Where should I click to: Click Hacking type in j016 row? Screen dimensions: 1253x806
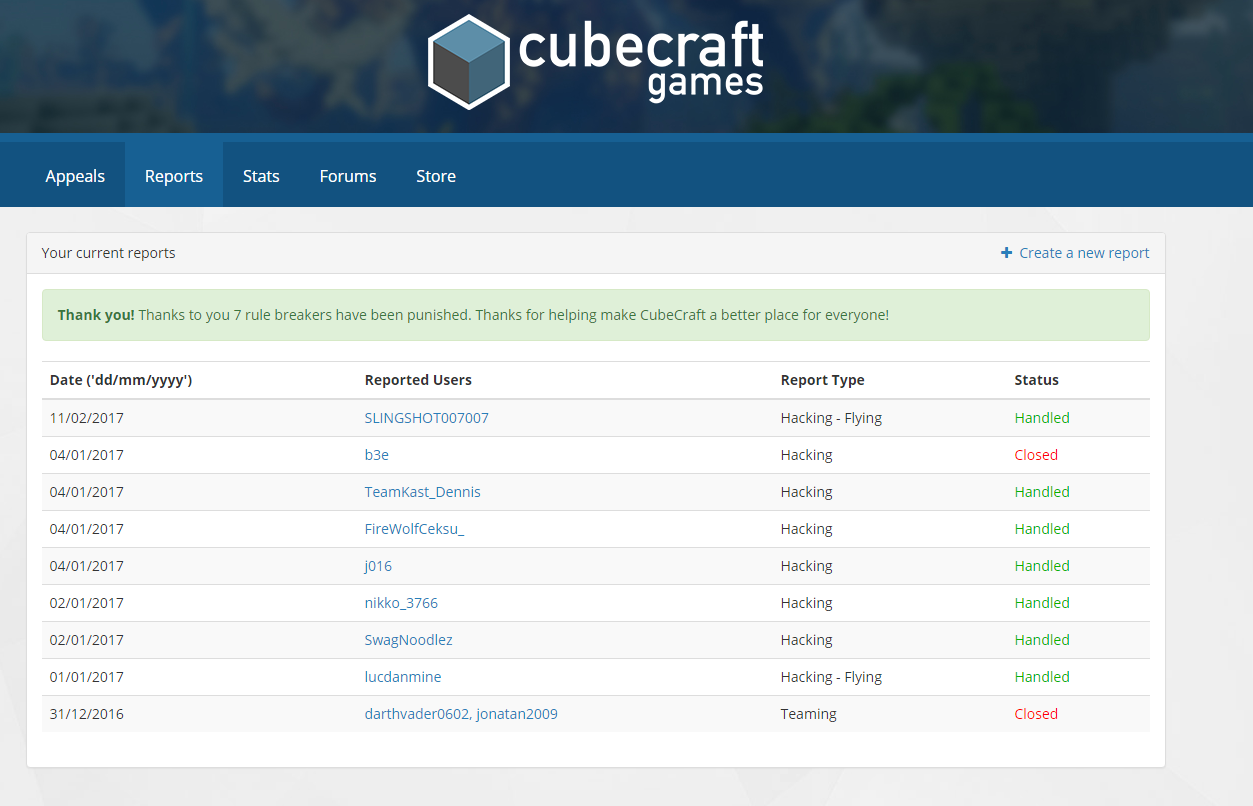click(x=807, y=566)
